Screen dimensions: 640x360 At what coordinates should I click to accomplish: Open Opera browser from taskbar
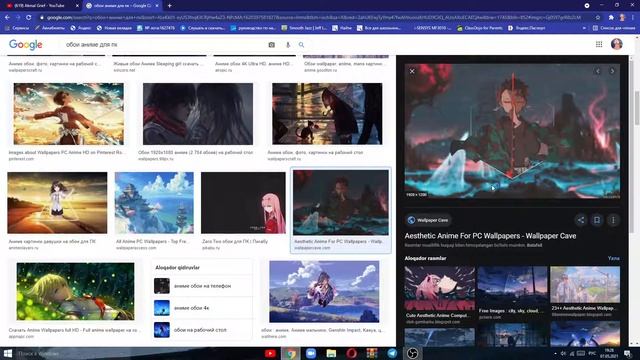pyautogui.click(x=351, y=353)
